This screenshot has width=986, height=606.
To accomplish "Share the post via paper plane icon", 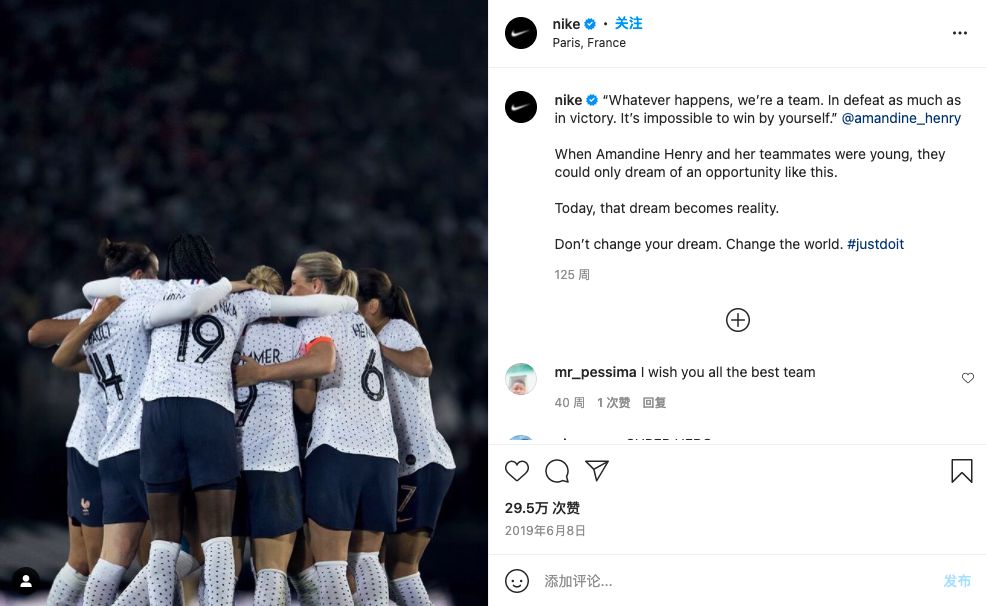I will coord(597,470).
